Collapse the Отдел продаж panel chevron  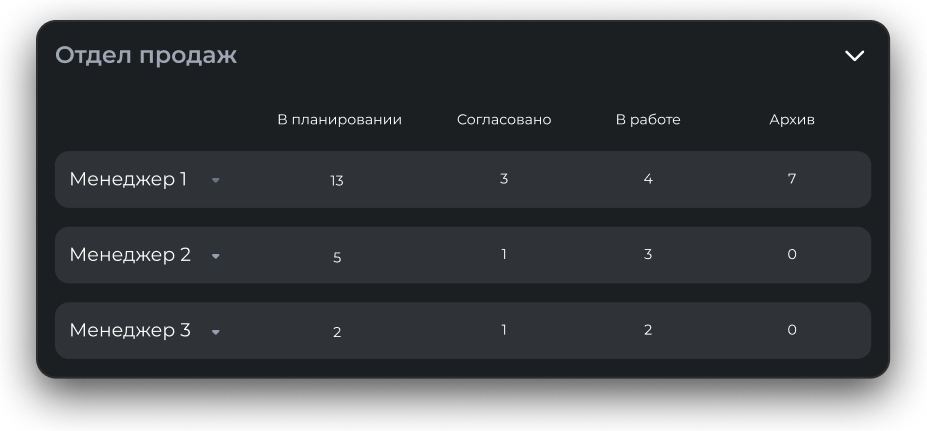point(854,56)
